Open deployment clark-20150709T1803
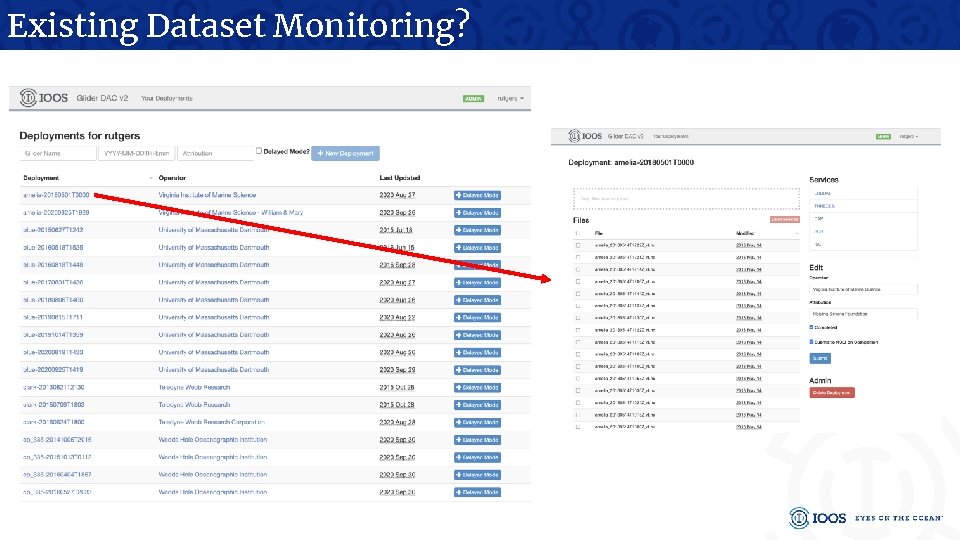 coord(53,404)
